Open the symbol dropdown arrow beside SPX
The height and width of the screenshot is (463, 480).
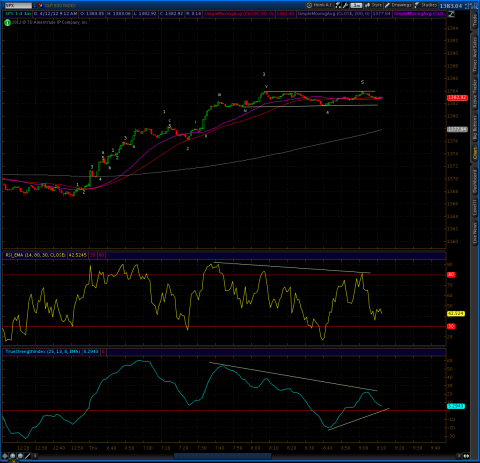click(x=35, y=5)
